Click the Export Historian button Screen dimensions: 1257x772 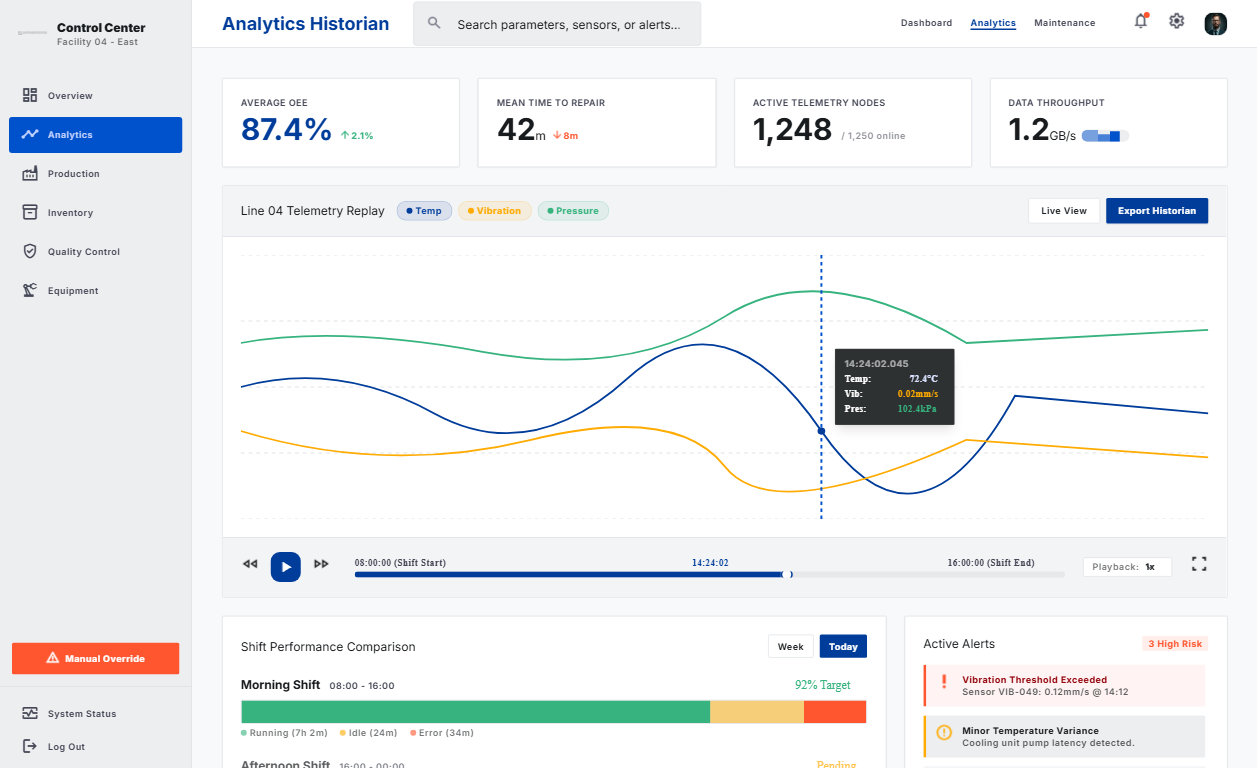pyautogui.click(x=1157, y=211)
